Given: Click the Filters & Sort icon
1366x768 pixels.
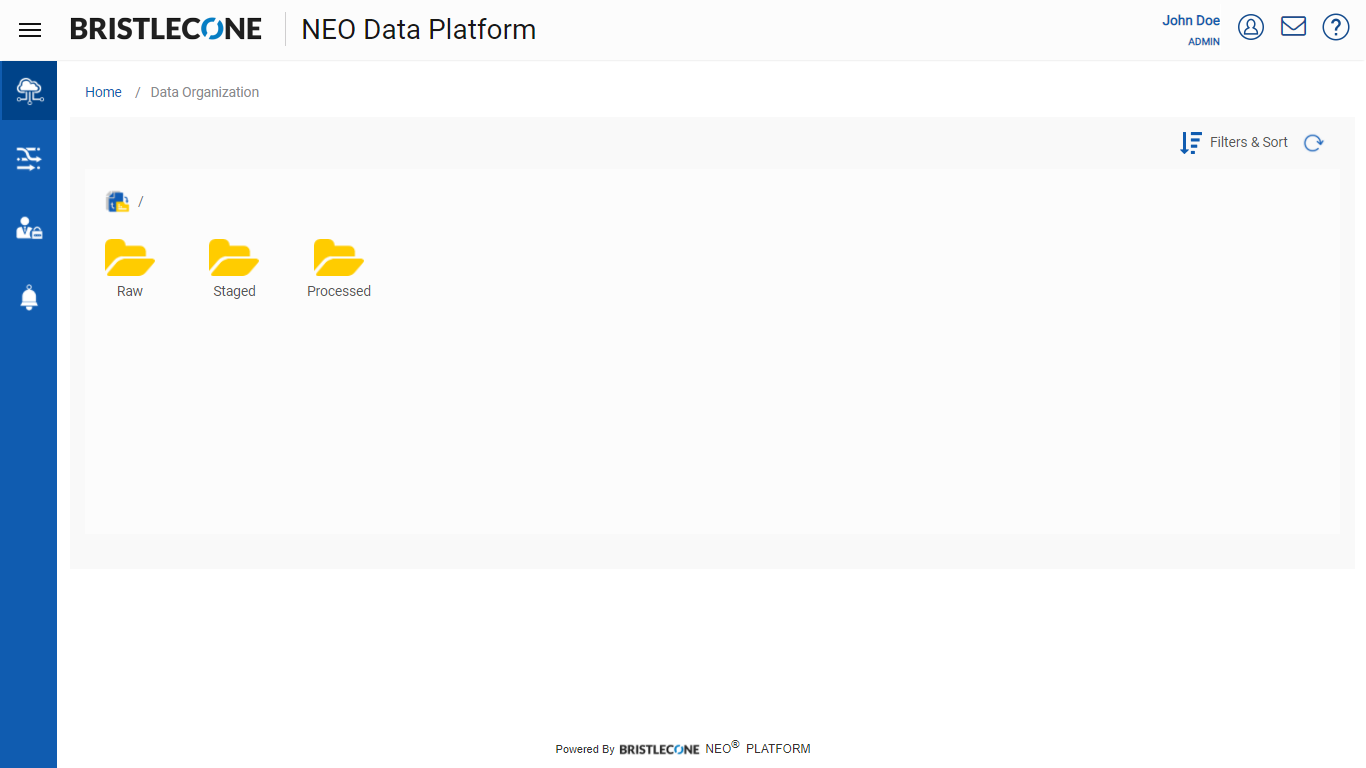Looking at the screenshot, I should pos(1191,143).
